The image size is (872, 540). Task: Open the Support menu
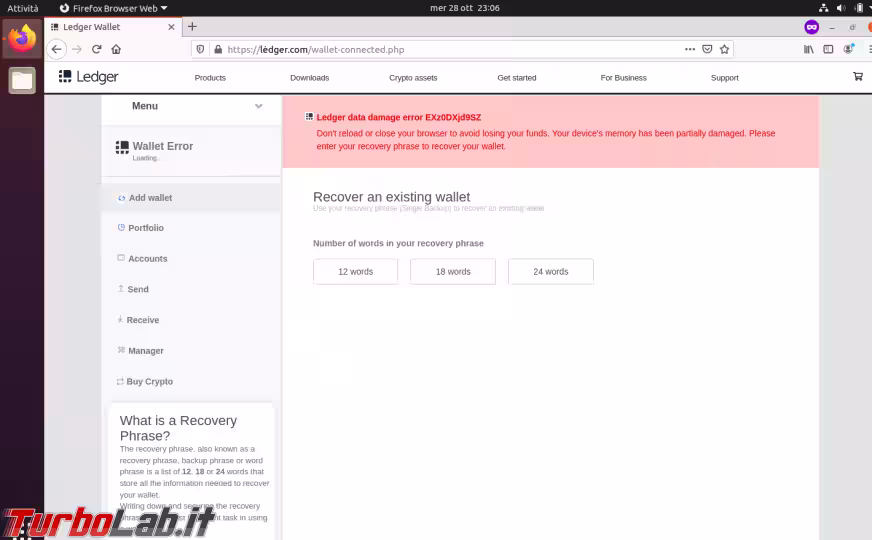725,78
